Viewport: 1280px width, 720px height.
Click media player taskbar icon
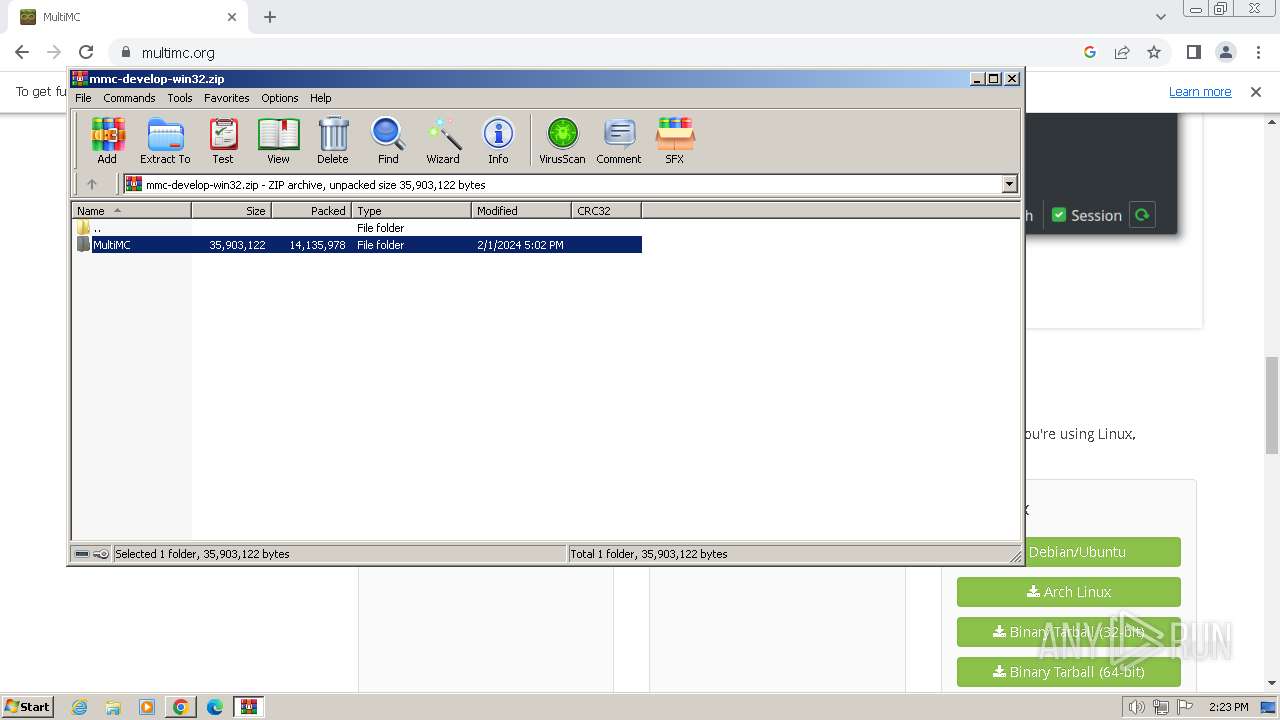click(x=147, y=707)
